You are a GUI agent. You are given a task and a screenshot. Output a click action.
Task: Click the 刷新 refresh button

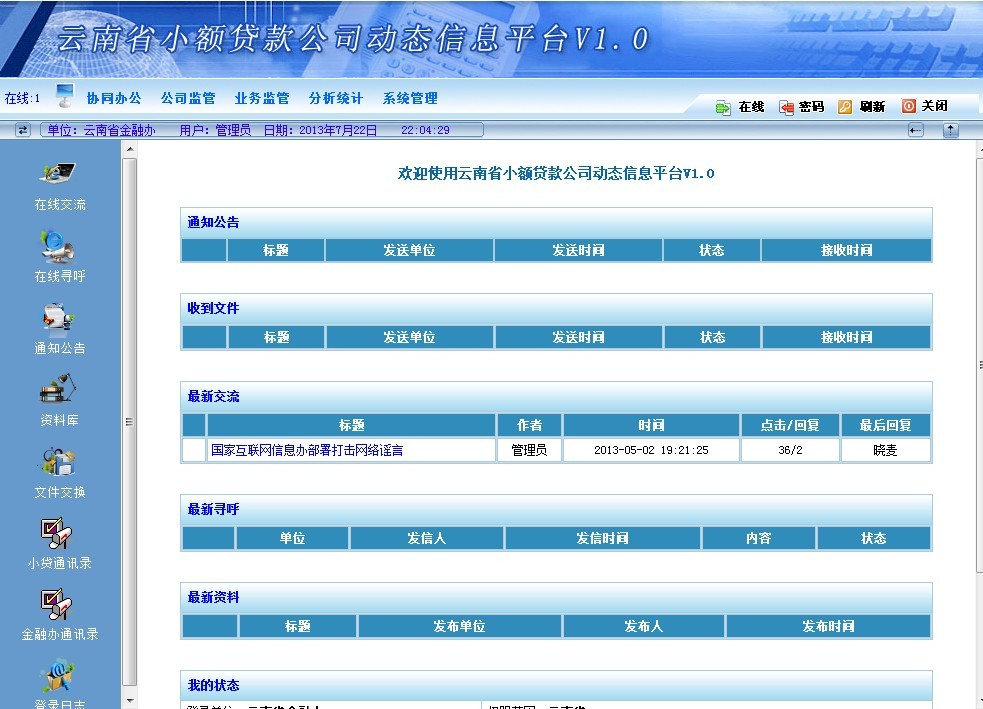(862, 107)
